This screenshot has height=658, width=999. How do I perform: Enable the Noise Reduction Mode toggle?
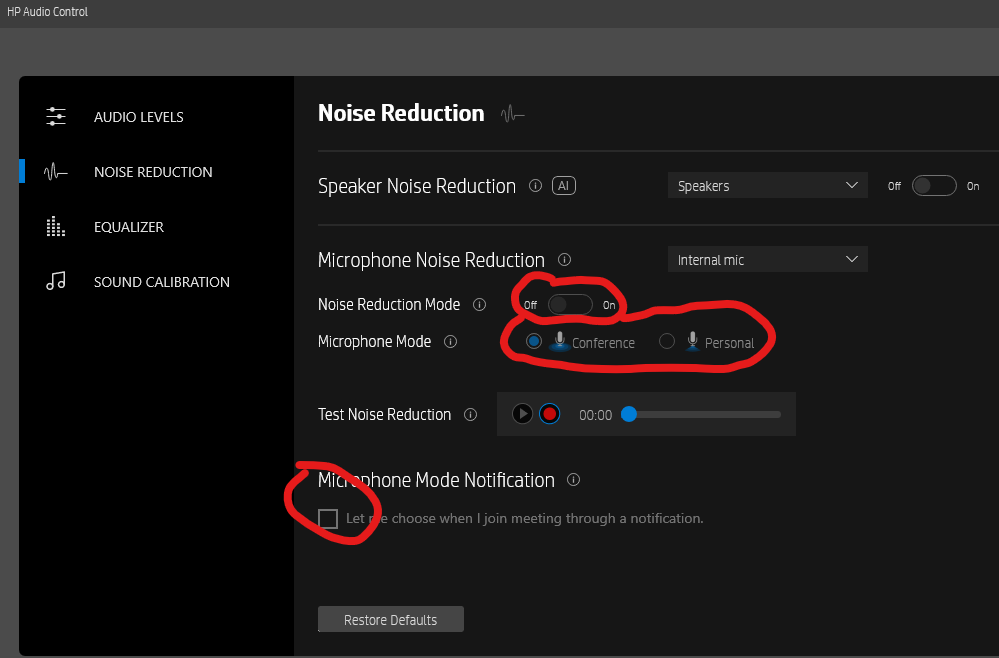(x=570, y=305)
